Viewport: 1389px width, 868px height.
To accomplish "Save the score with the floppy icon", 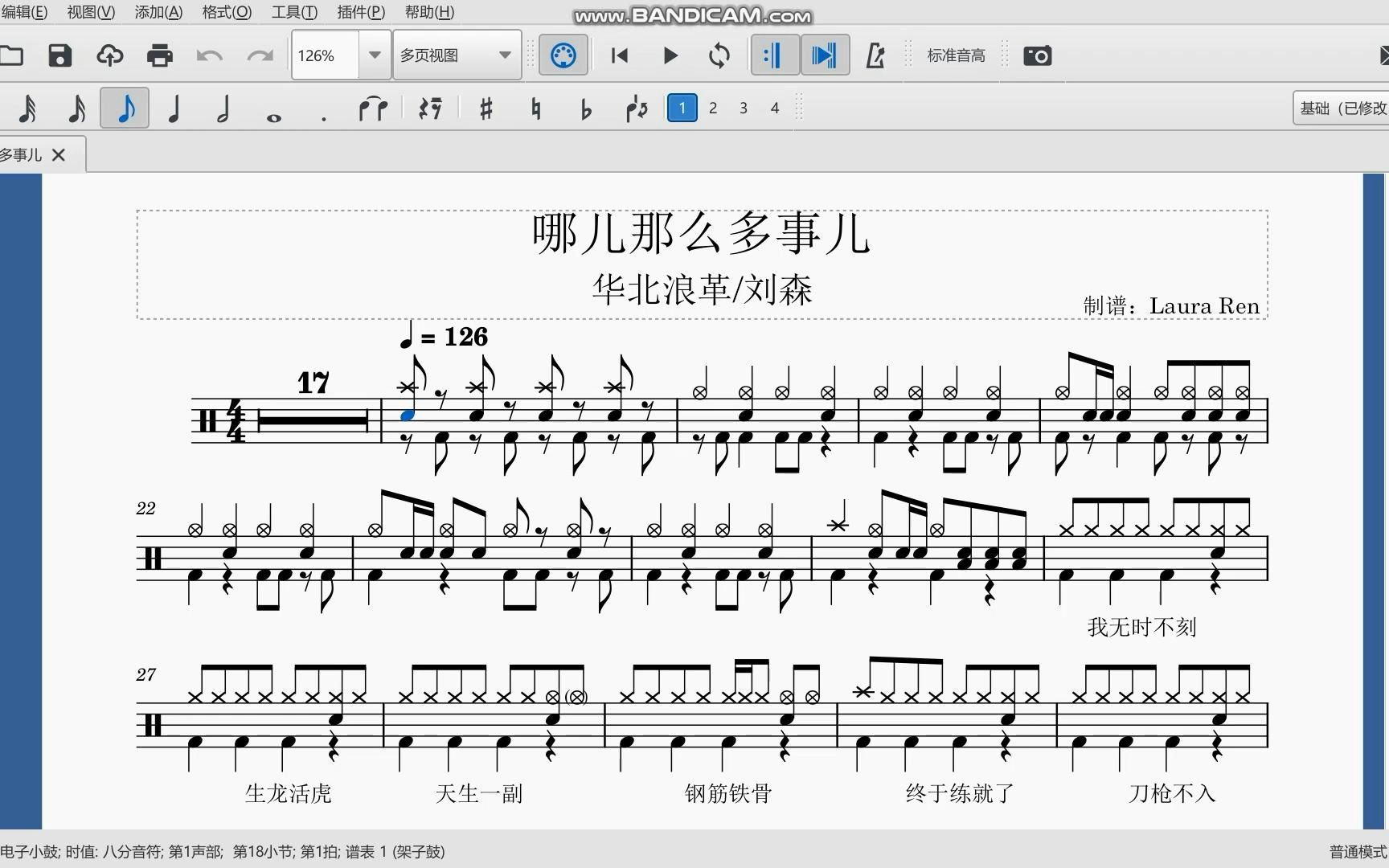I will point(60,55).
